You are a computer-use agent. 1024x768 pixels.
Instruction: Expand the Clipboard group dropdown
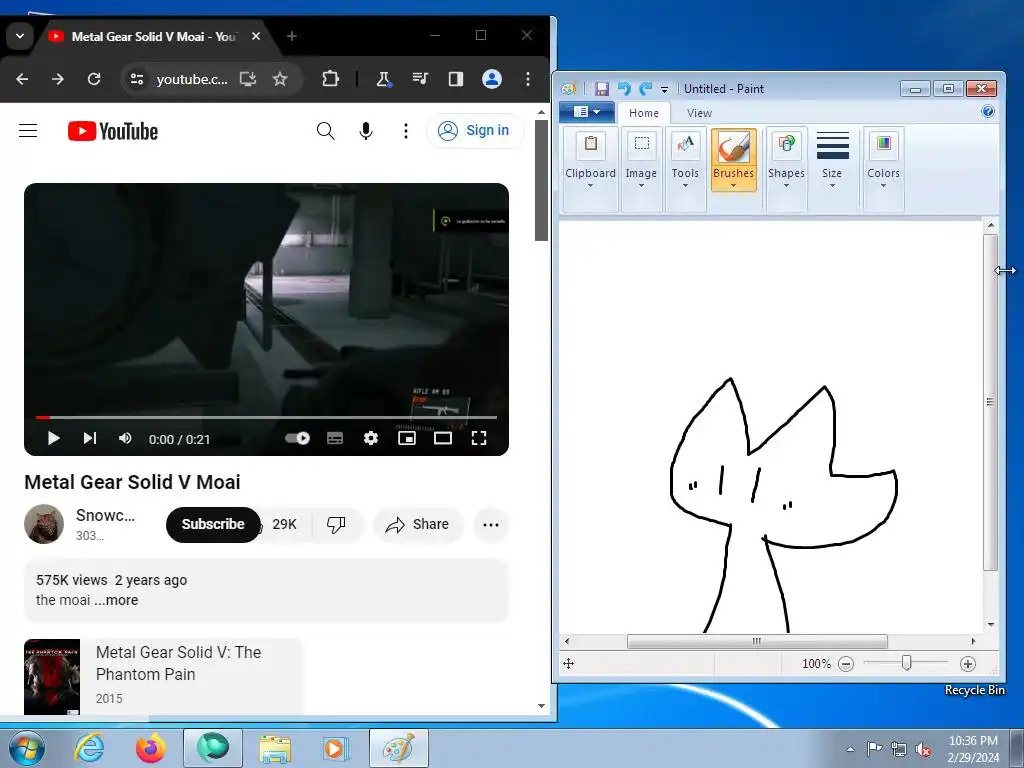pyautogui.click(x=590, y=185)
